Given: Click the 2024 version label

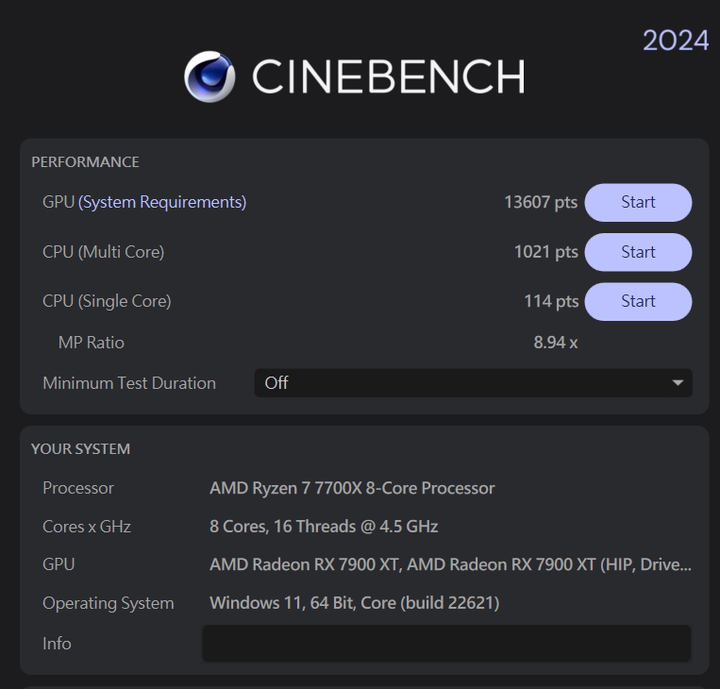Looking at the screenshot, I should (675, 40).
